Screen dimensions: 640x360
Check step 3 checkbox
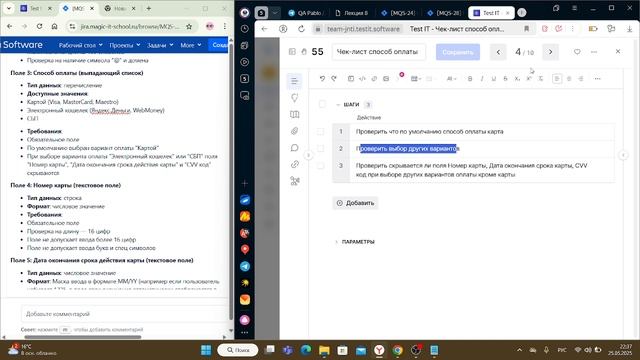pos(320,166)
